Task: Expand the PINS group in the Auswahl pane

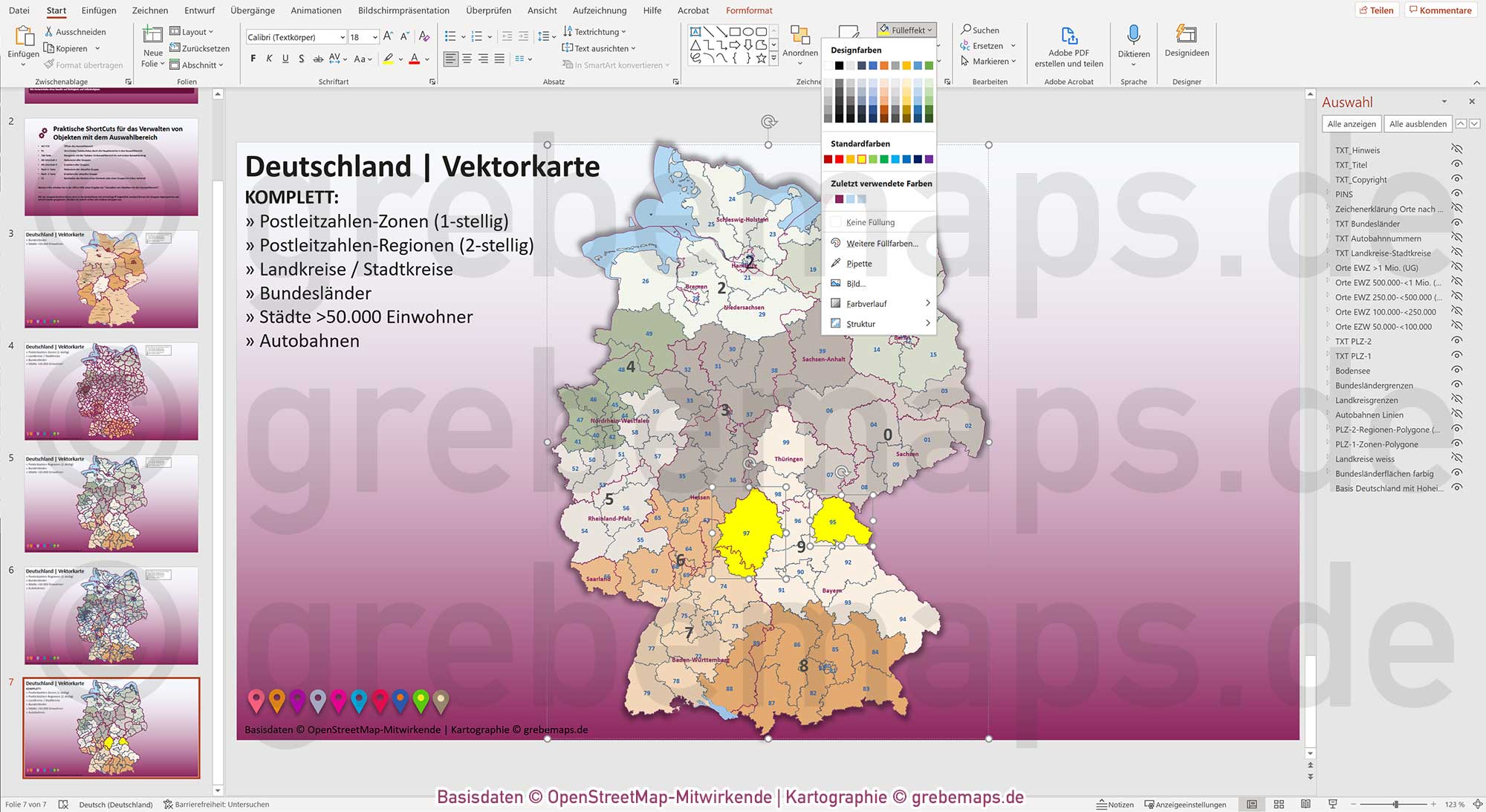Action: click(1330, 194)
